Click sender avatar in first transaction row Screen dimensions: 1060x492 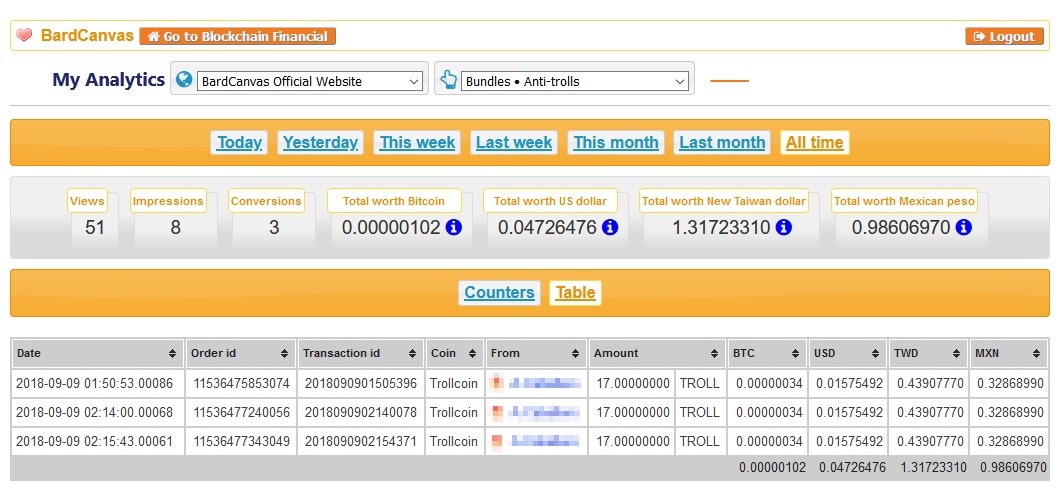[x=497, y=383]
